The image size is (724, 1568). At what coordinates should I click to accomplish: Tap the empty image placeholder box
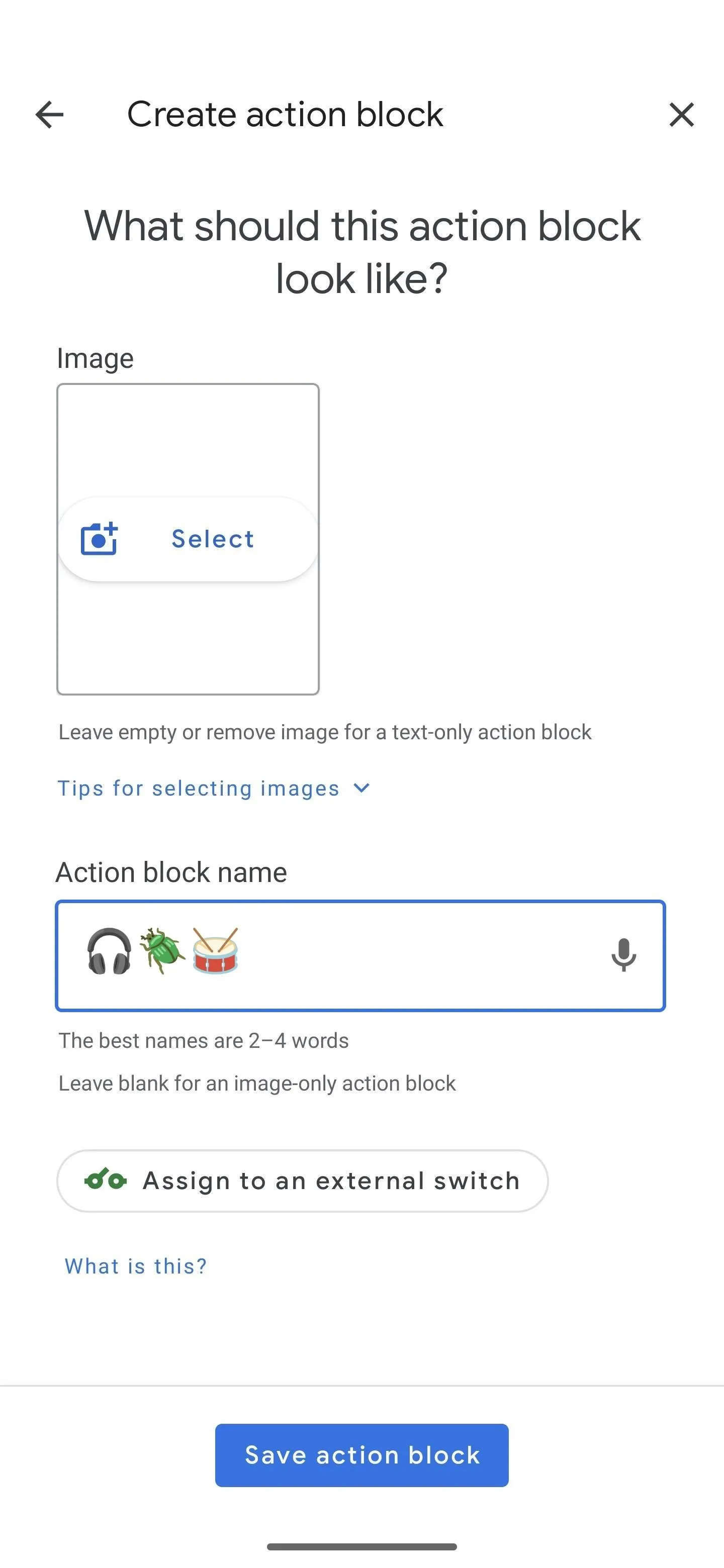coord(188,539)
